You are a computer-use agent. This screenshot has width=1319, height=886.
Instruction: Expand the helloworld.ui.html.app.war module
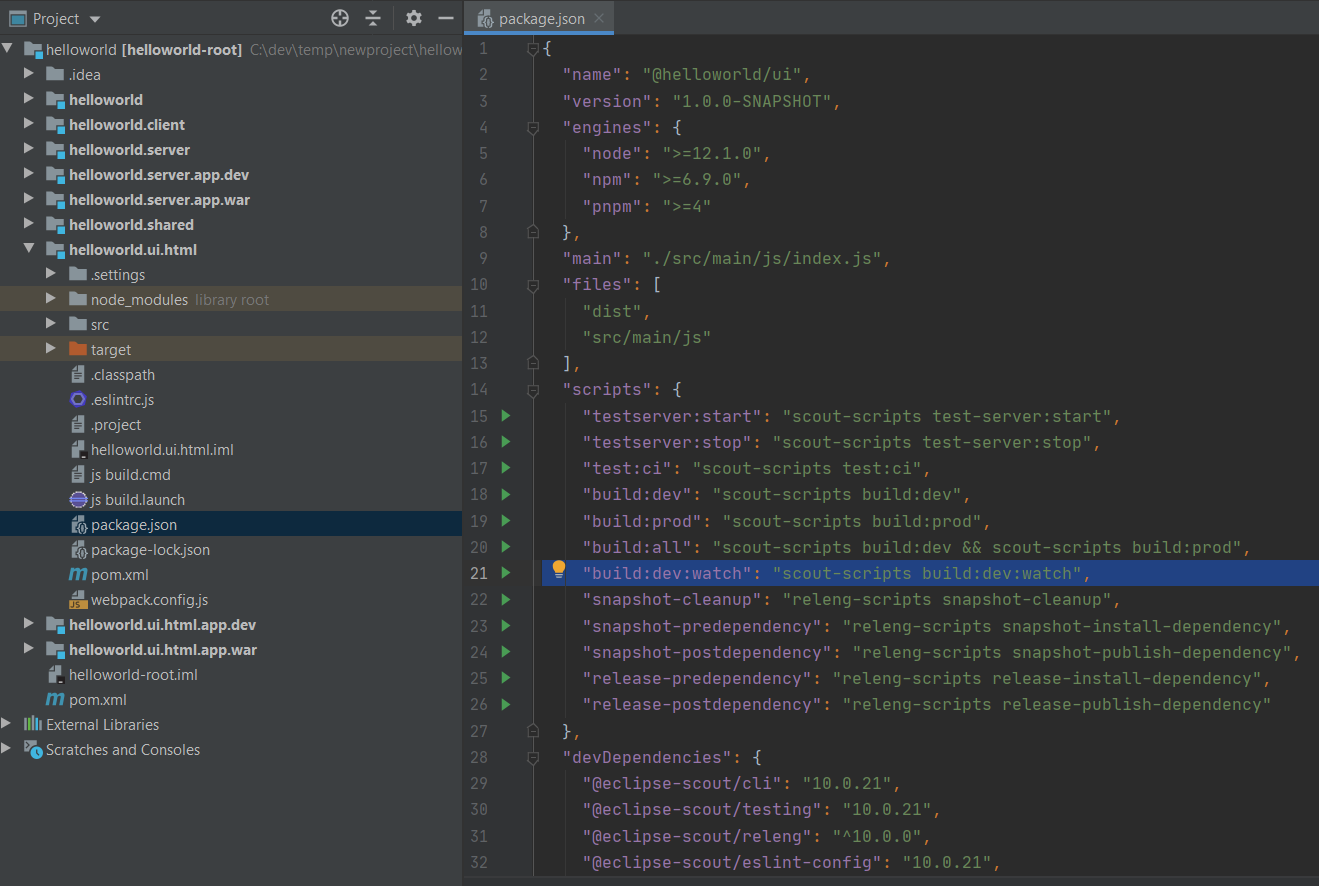point(29,649)
